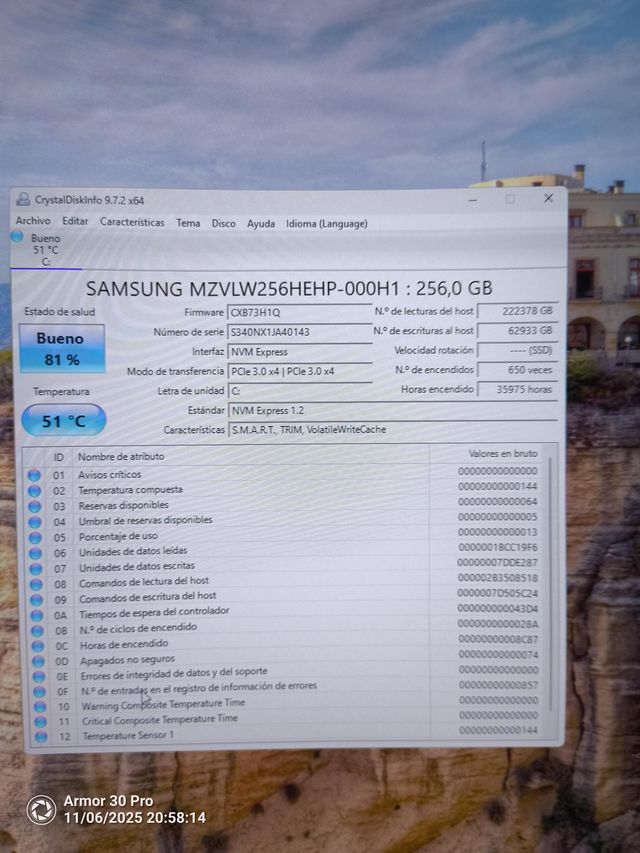Click the status circle for Porcentaje de uso
Viewport: 640px width, 853px height.
35,537
